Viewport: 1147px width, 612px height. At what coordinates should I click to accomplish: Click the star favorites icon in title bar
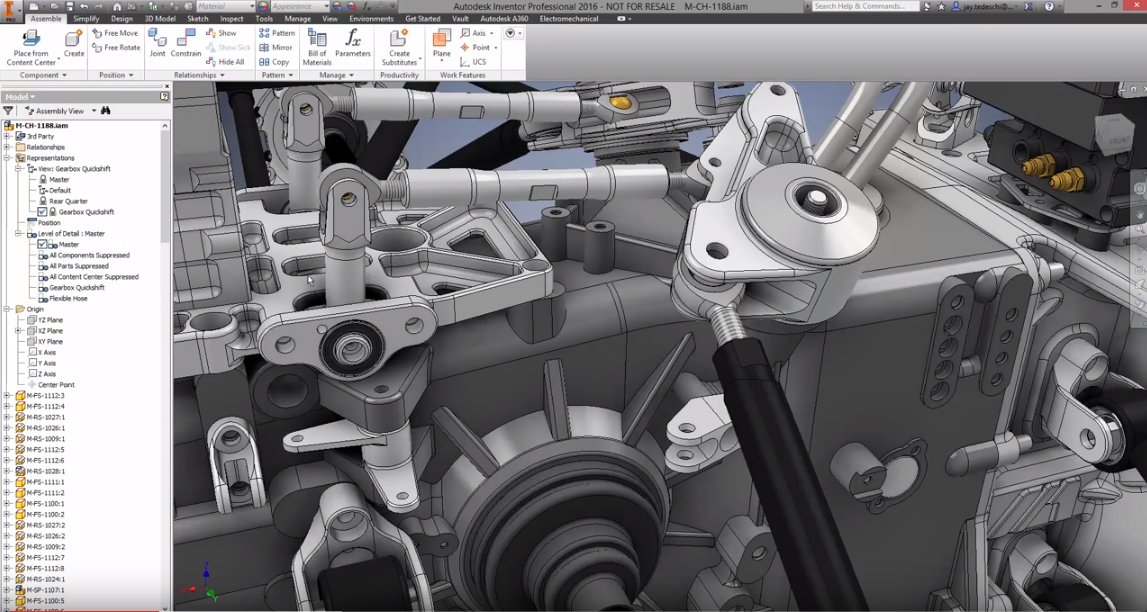click(941, 7)
